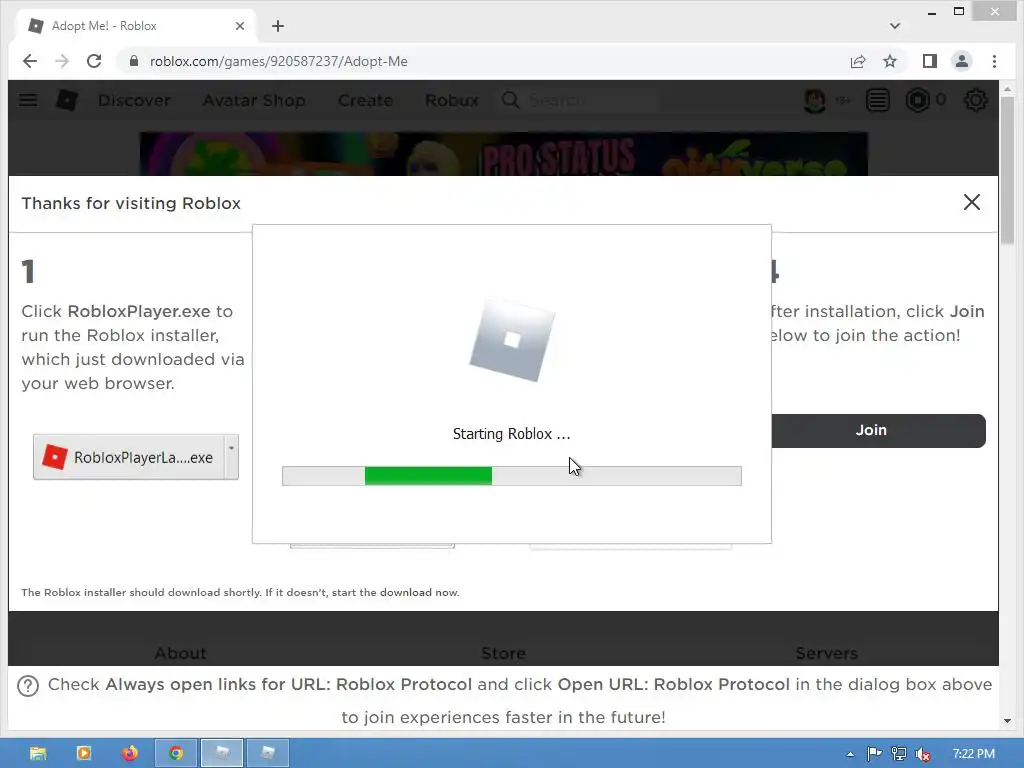Viewport: 1024px width, 768px height.
Task: Click the Starting Roblox progress bar
Action: 511,476
